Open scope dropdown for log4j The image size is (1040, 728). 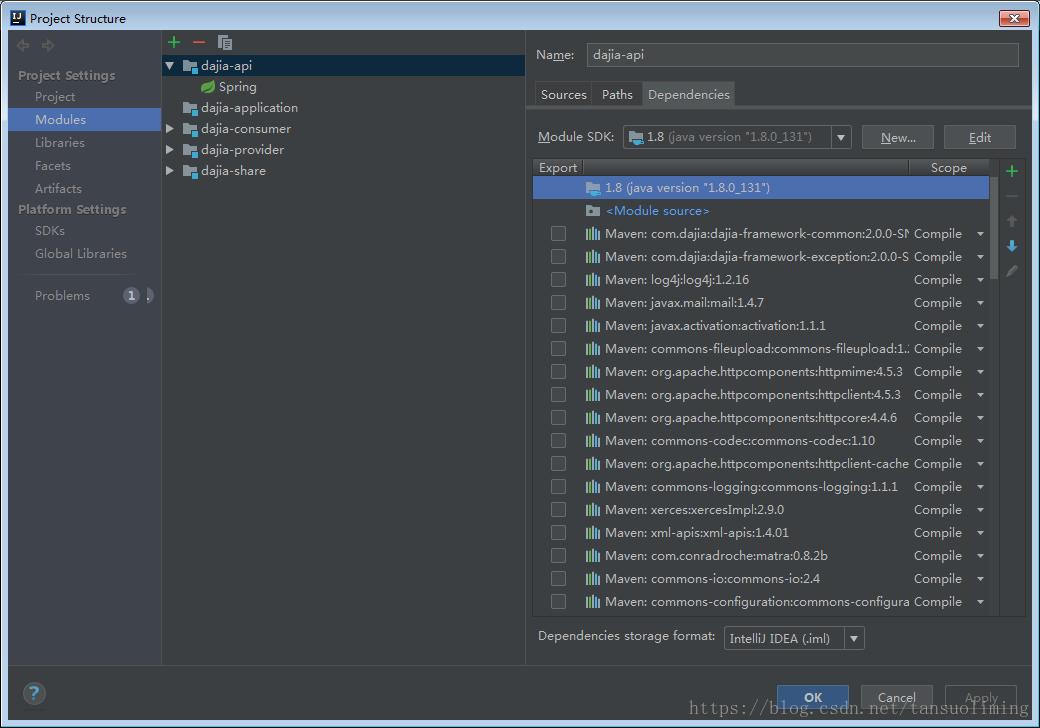click(x=980, y=280)
